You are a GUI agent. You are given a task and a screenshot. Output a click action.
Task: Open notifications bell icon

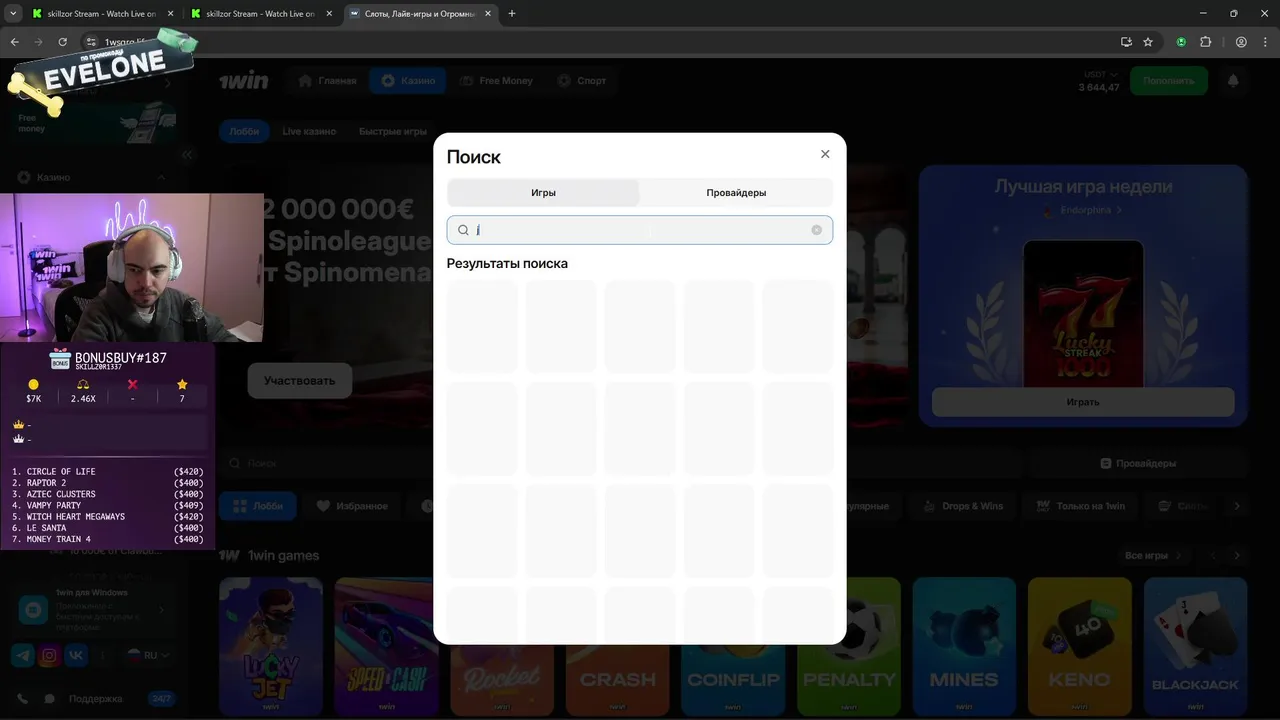tap(1233, 81)
